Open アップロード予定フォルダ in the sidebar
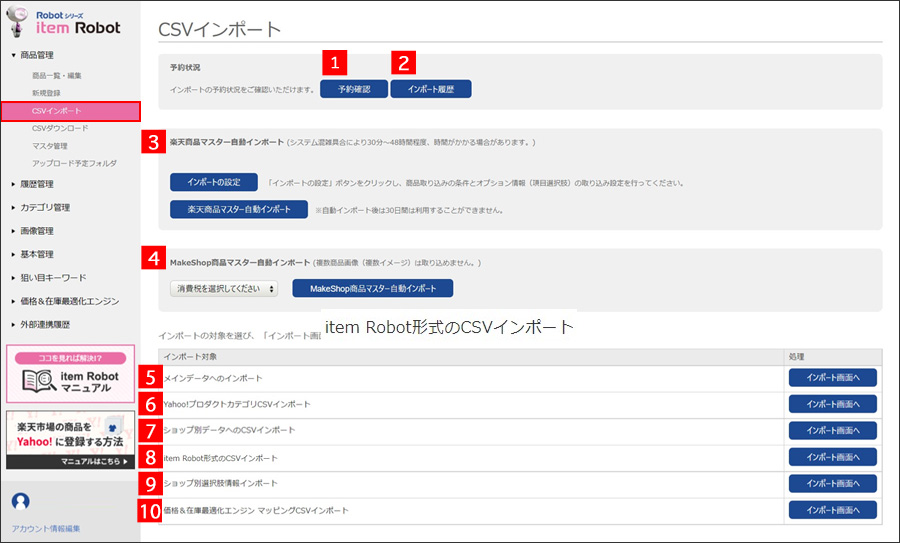The width and height of the screenshot is (900, 543). point(75,164)
